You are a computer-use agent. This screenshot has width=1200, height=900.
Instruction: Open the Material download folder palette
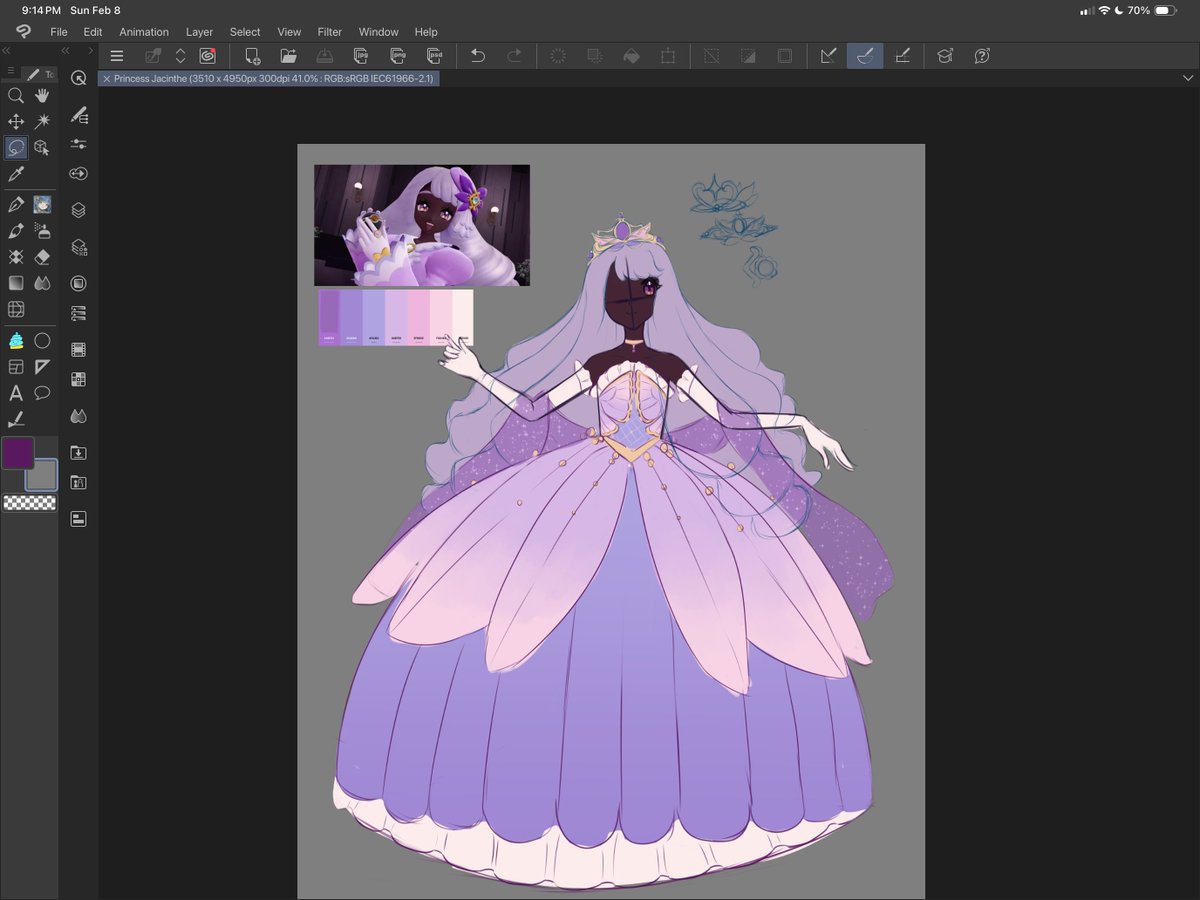78,453
